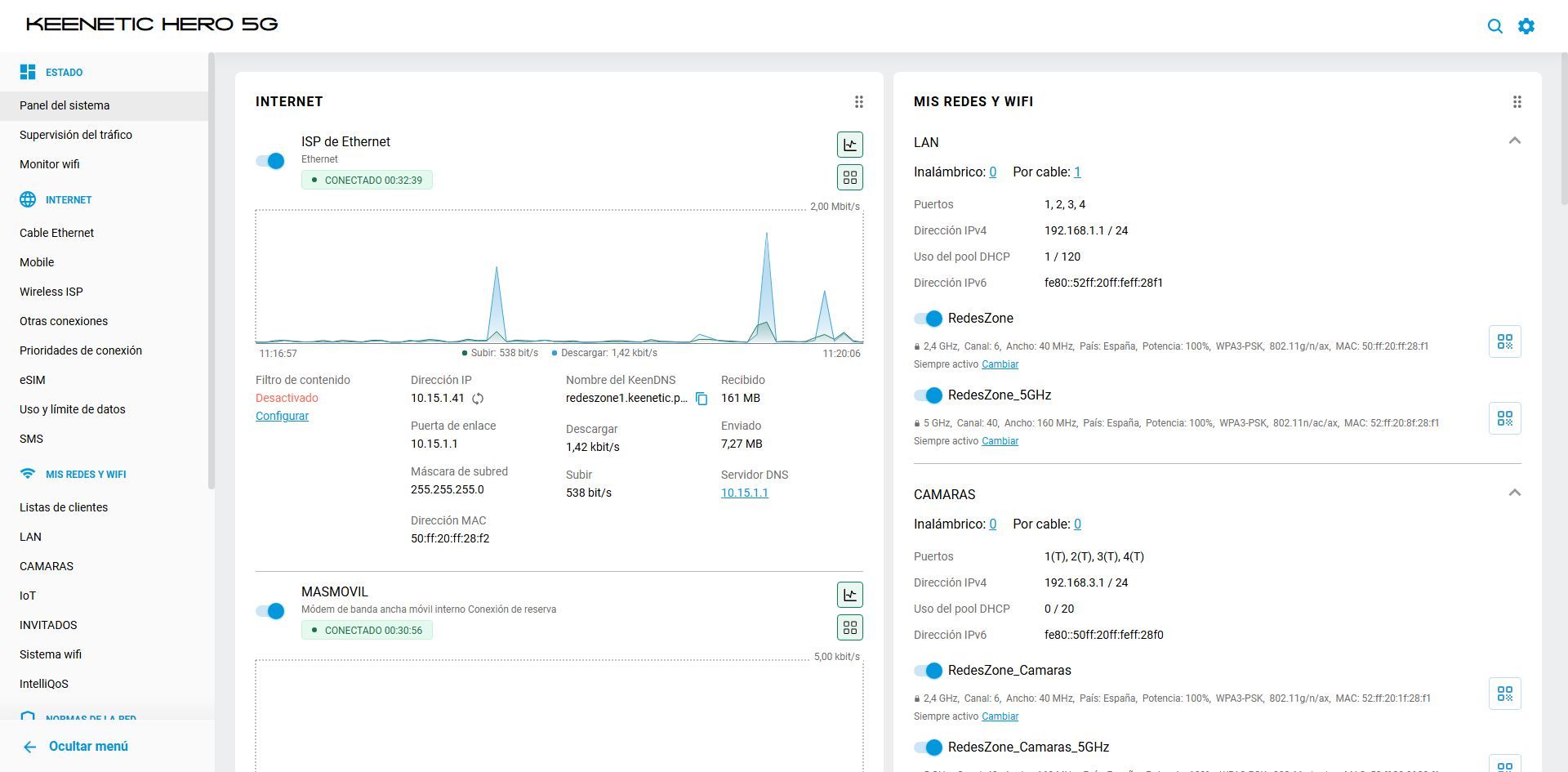Screen dimensions: 1568x772
Task: Disable the RedesZone wifi network
Action: 929,319
